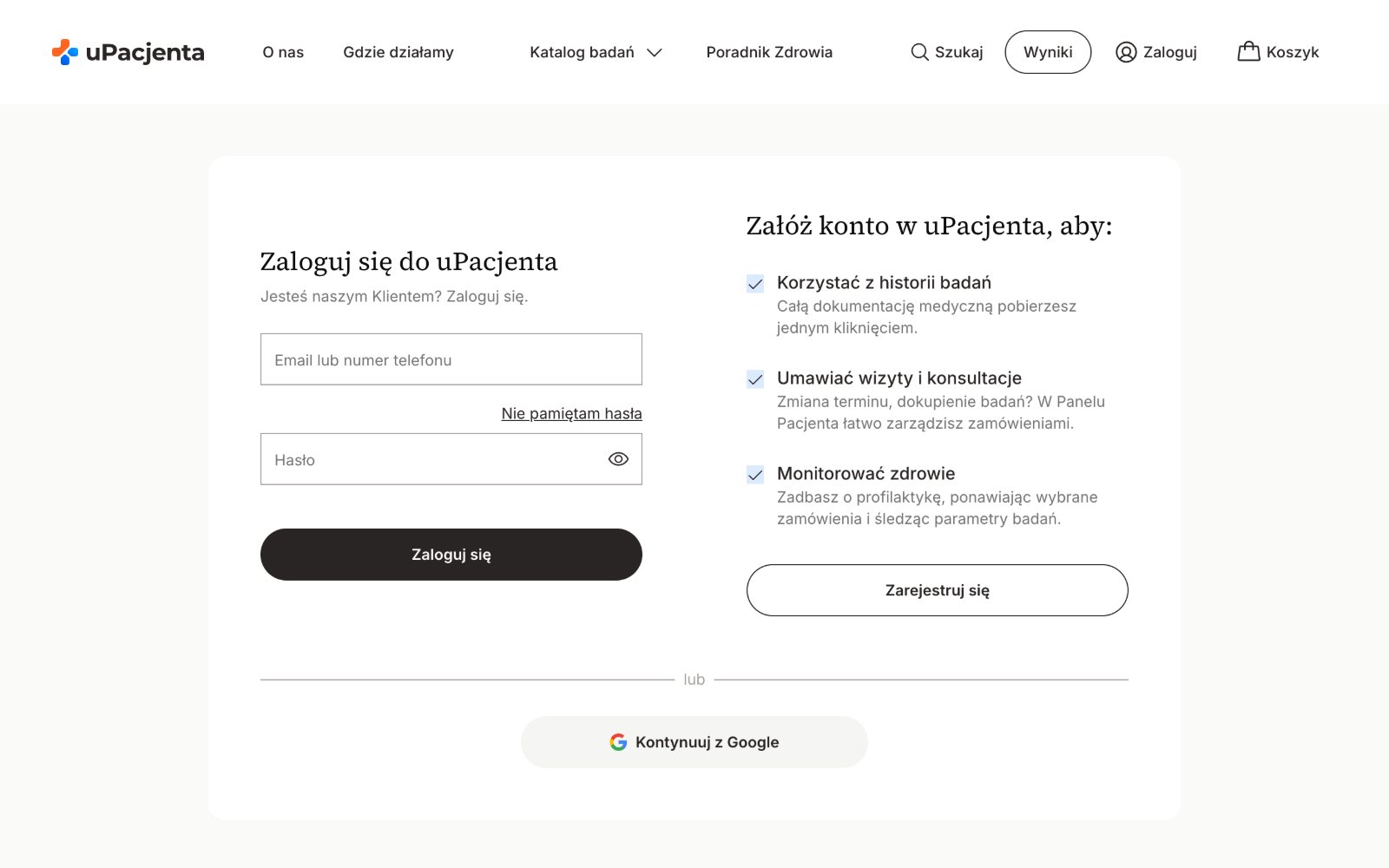The height and width of the screenshot is (868, 1389).
Task: Click the Wyniki button
Action: [x=1048, y=52]
